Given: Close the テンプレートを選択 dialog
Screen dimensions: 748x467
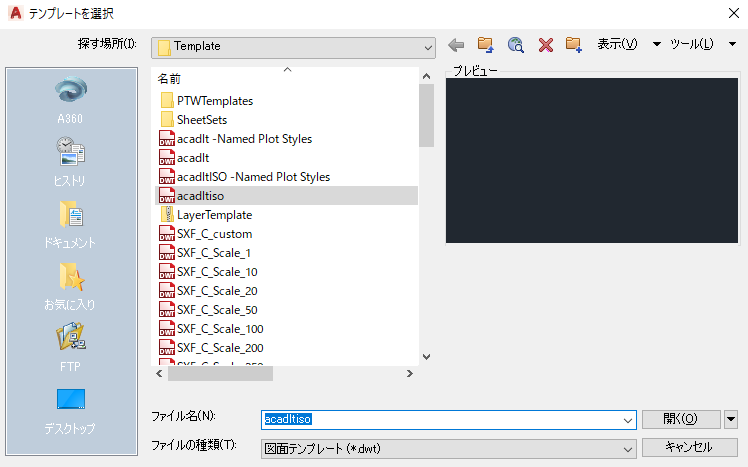Looking at the screenshot, I should [734, 13].
